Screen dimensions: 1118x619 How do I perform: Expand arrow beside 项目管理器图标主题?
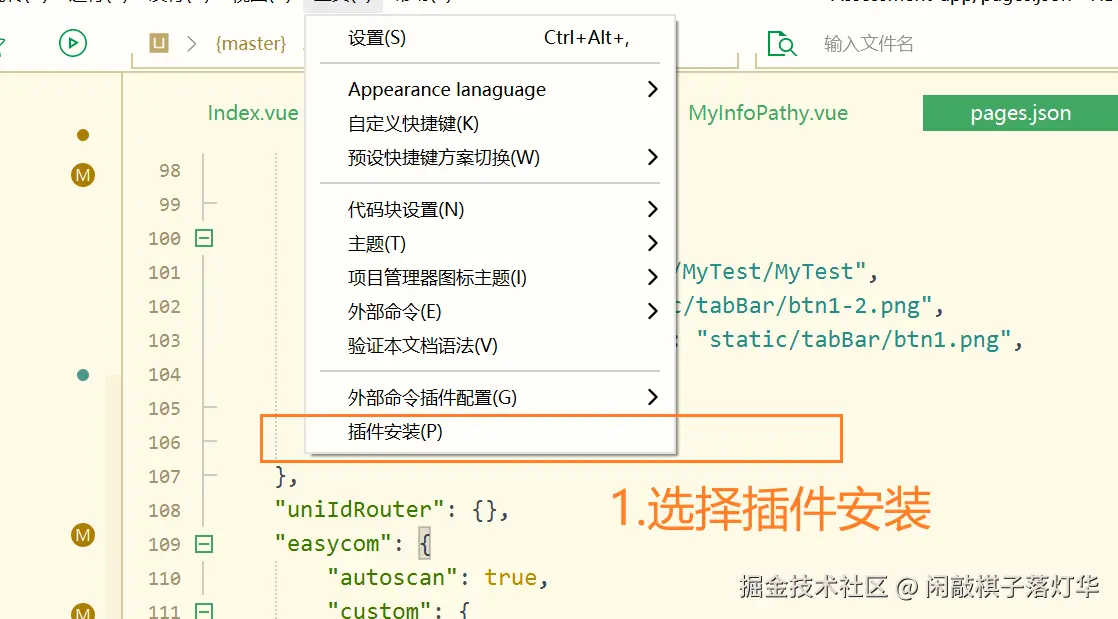652,277
